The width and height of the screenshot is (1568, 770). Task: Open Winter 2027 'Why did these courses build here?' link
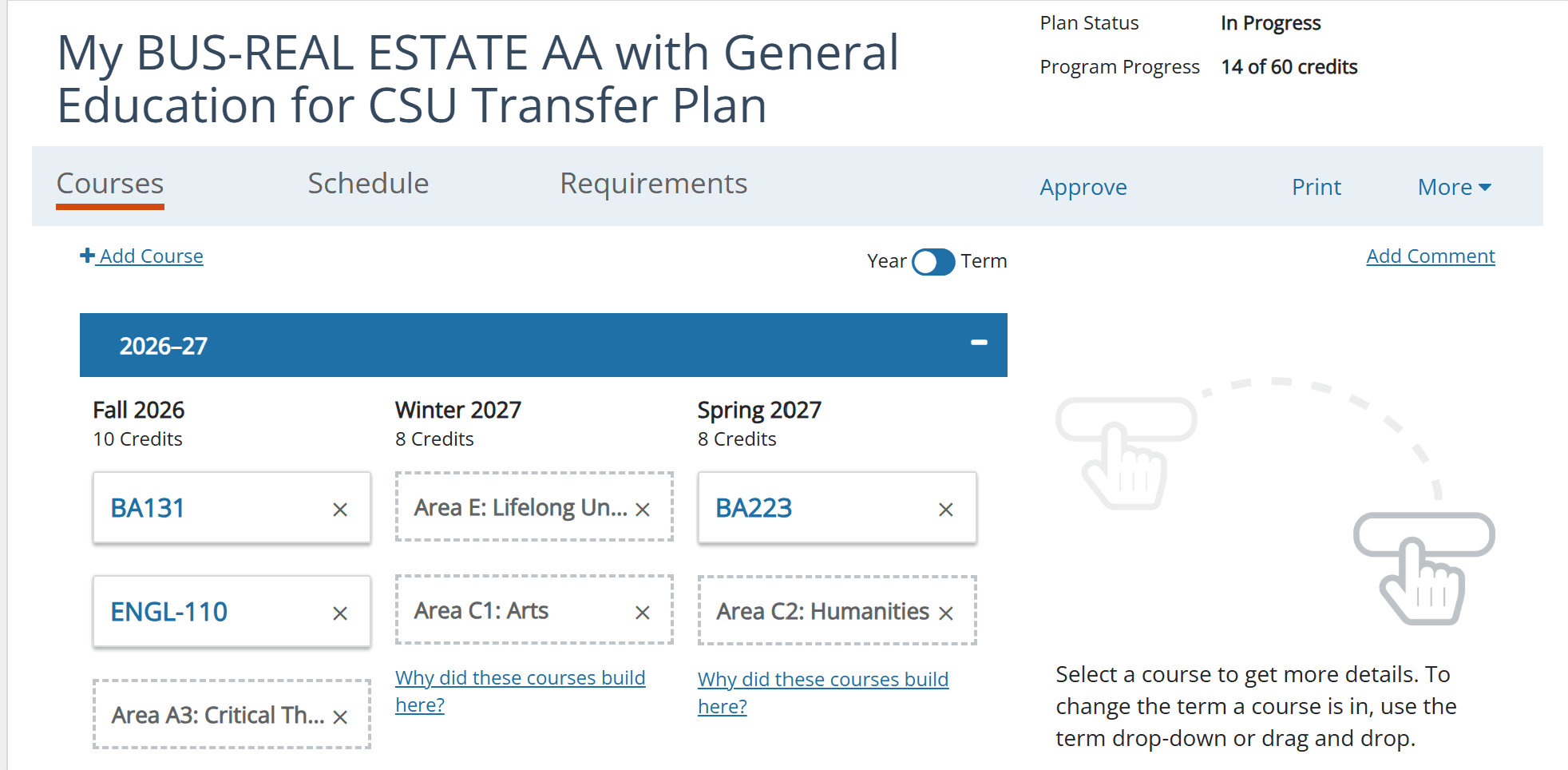520,678
